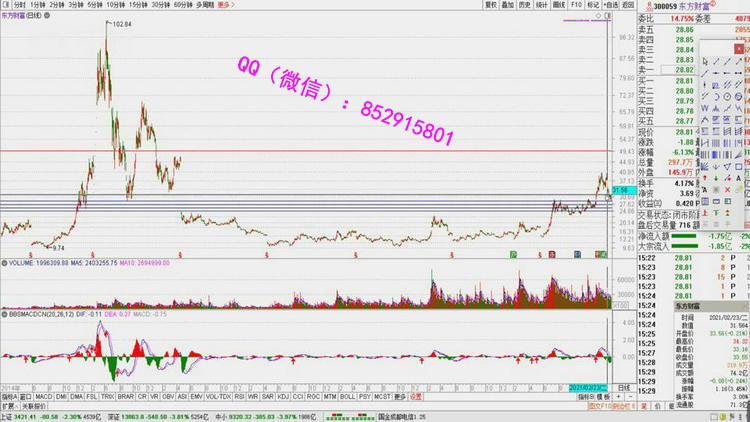Switch to the 5分钟 timeframe
The image size is (750, 422).
(x=94, y=5)
